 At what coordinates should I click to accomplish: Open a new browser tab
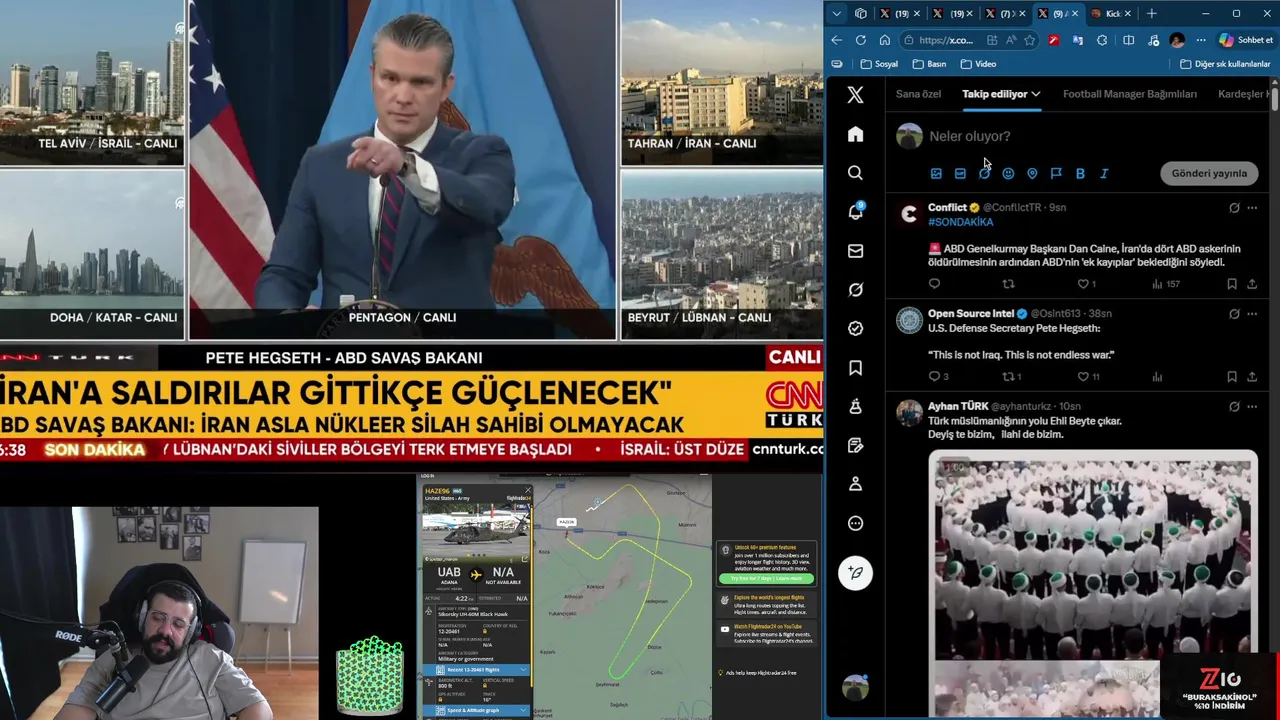tap(1152, 14)
